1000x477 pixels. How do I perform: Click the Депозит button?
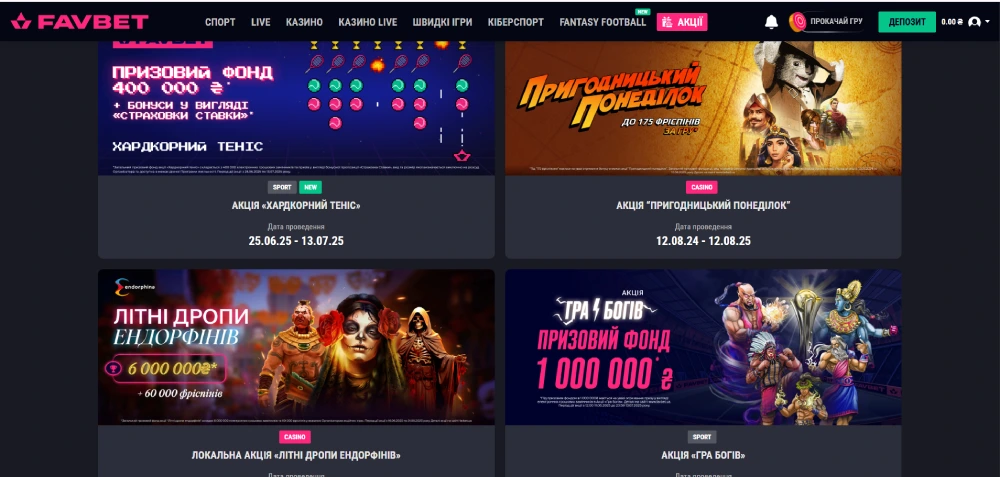pos(907,22)
